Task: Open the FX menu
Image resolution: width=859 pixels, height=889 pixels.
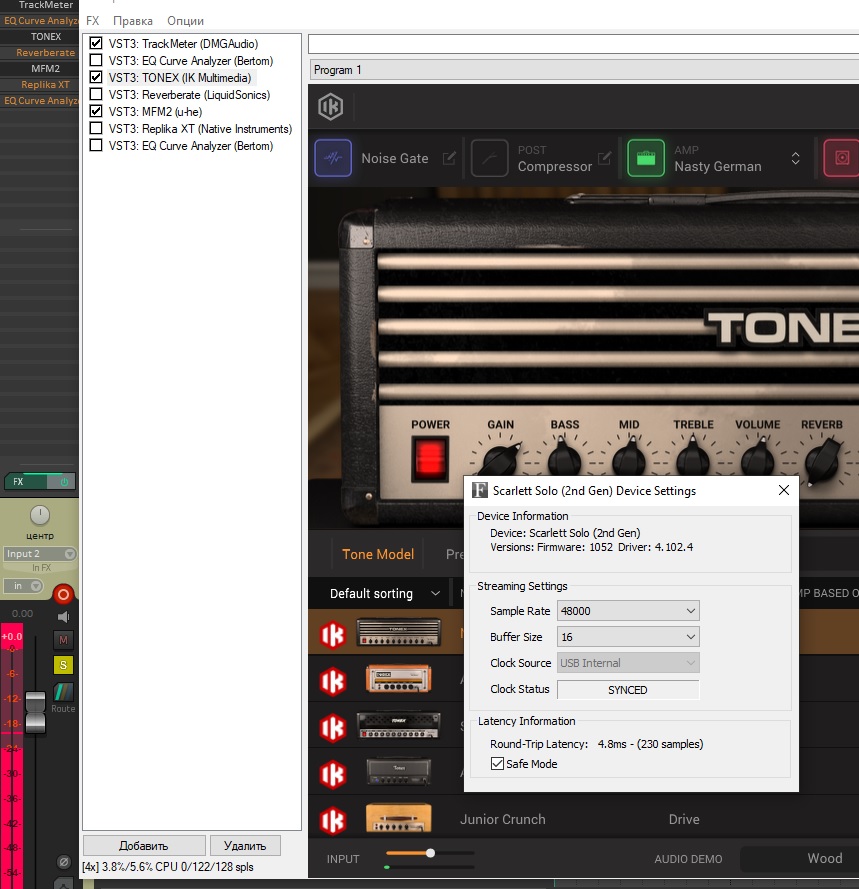Action: [92, 21]
